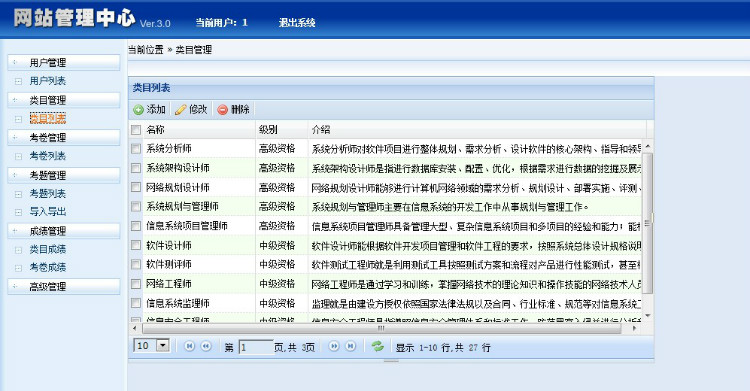The width and height of the screenshot is (750, 391).
Task: Open 导入导出 in the sidebar
Action: pyautogui.click(x=47, y=212)
